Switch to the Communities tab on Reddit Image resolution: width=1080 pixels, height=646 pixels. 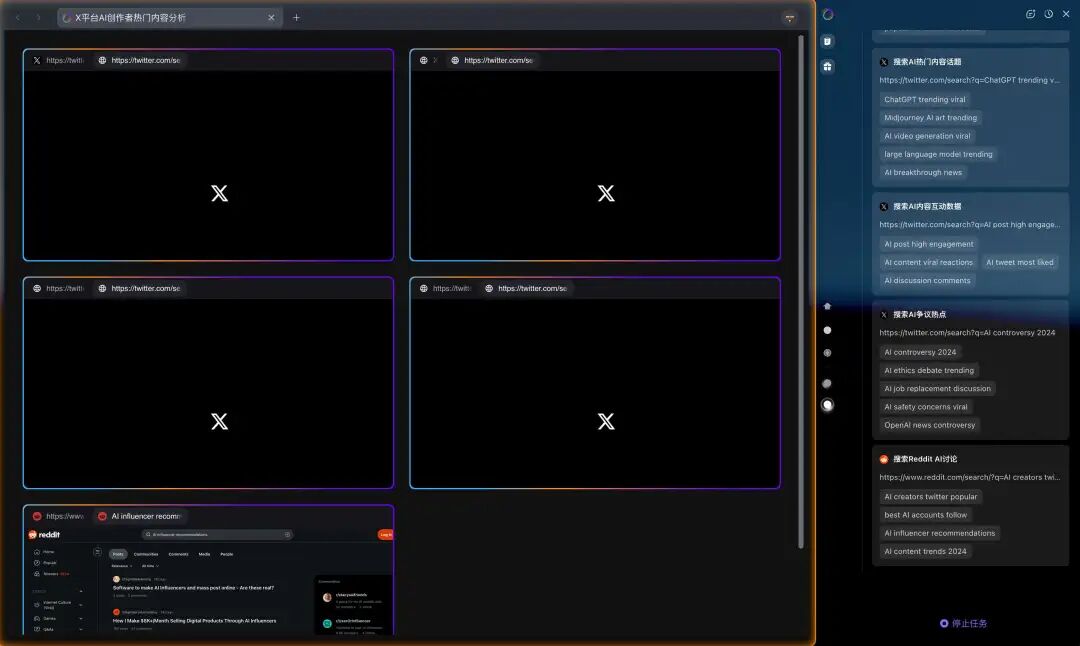(145, 554)
